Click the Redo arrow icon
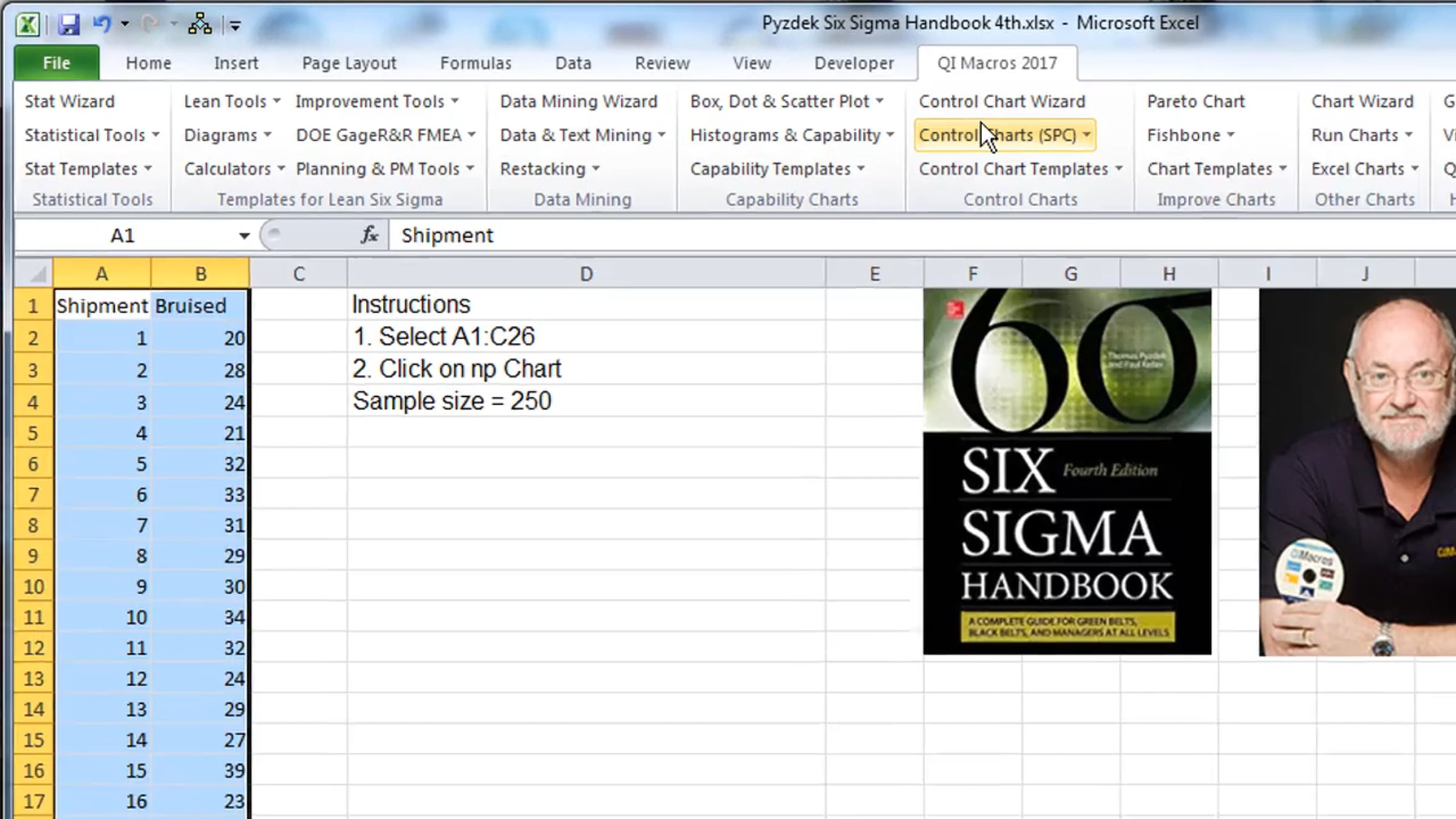1456x819 pixels. tap(150, 24)
